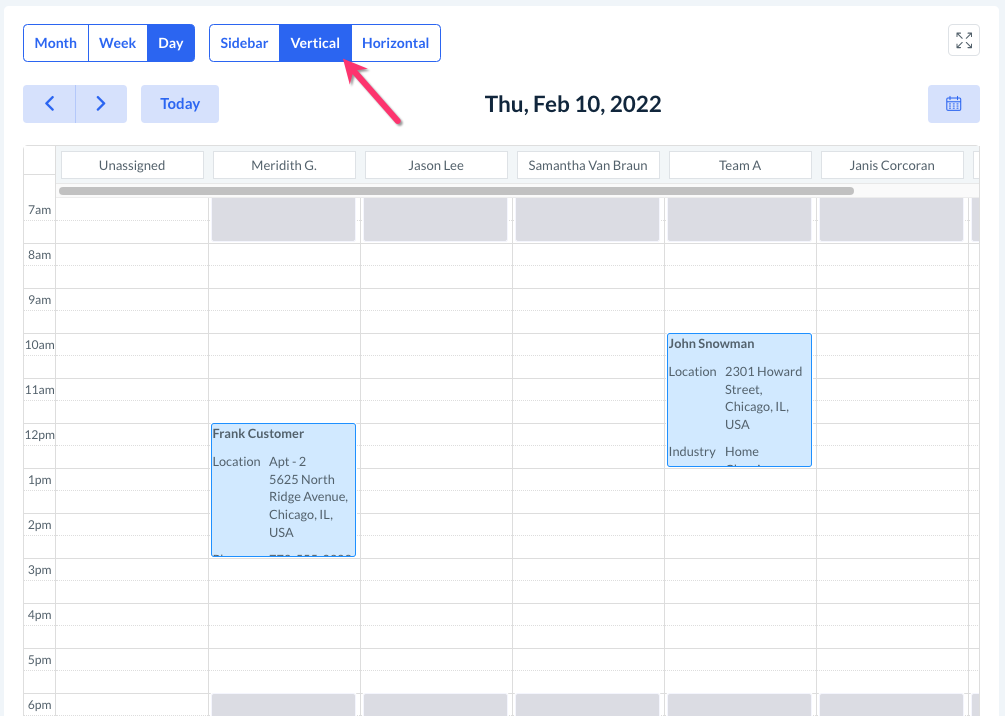Switch to Week view
The height and width of the screenshot is (716, 1005).
coord(118,43)
